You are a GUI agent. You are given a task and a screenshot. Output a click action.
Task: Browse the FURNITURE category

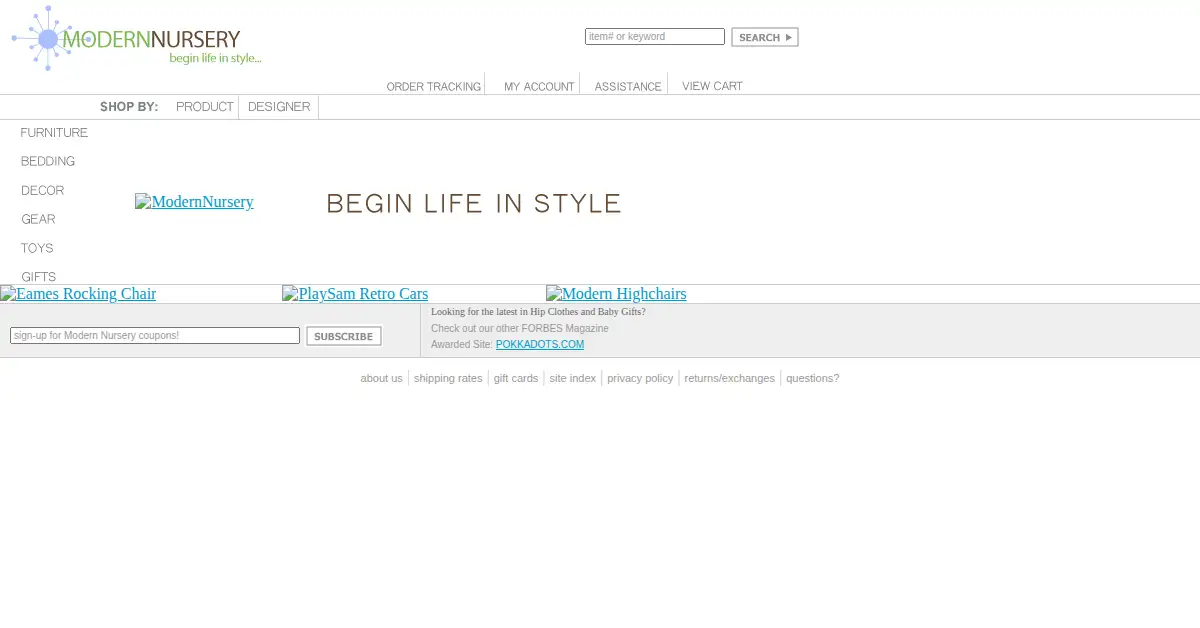54,133
